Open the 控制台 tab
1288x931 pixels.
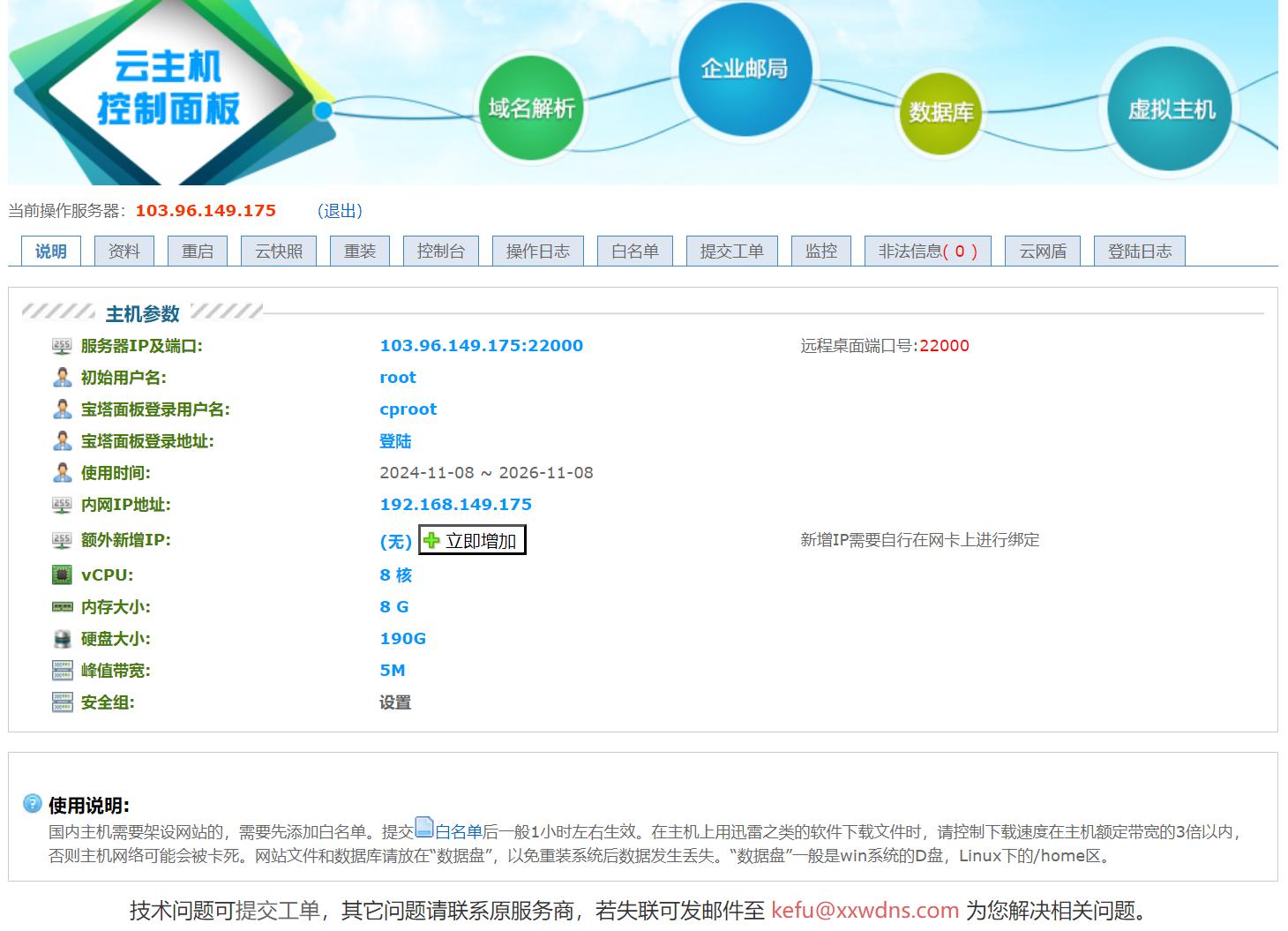coord(440,252)
